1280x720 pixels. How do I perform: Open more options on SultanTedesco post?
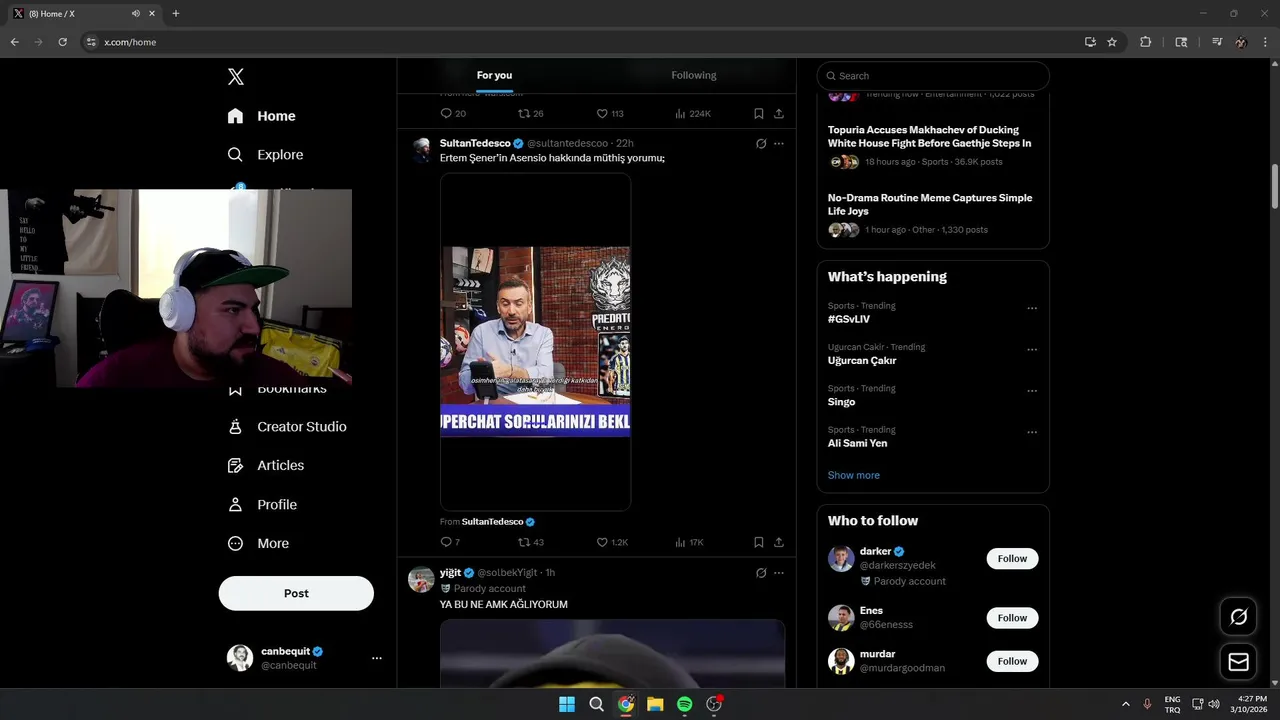[779, 144]
